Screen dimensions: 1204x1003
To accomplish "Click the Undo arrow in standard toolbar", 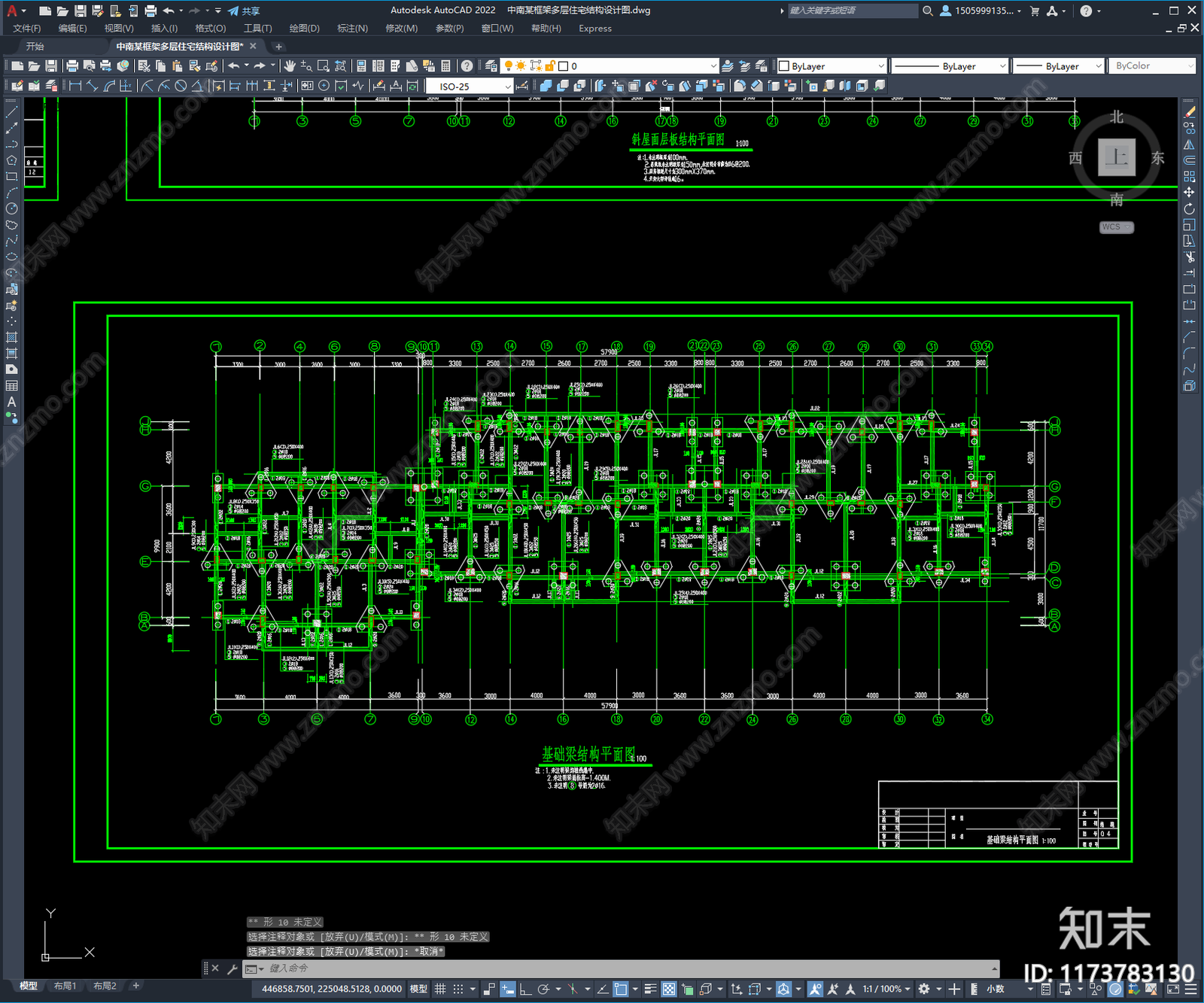I will coord(234,66).
